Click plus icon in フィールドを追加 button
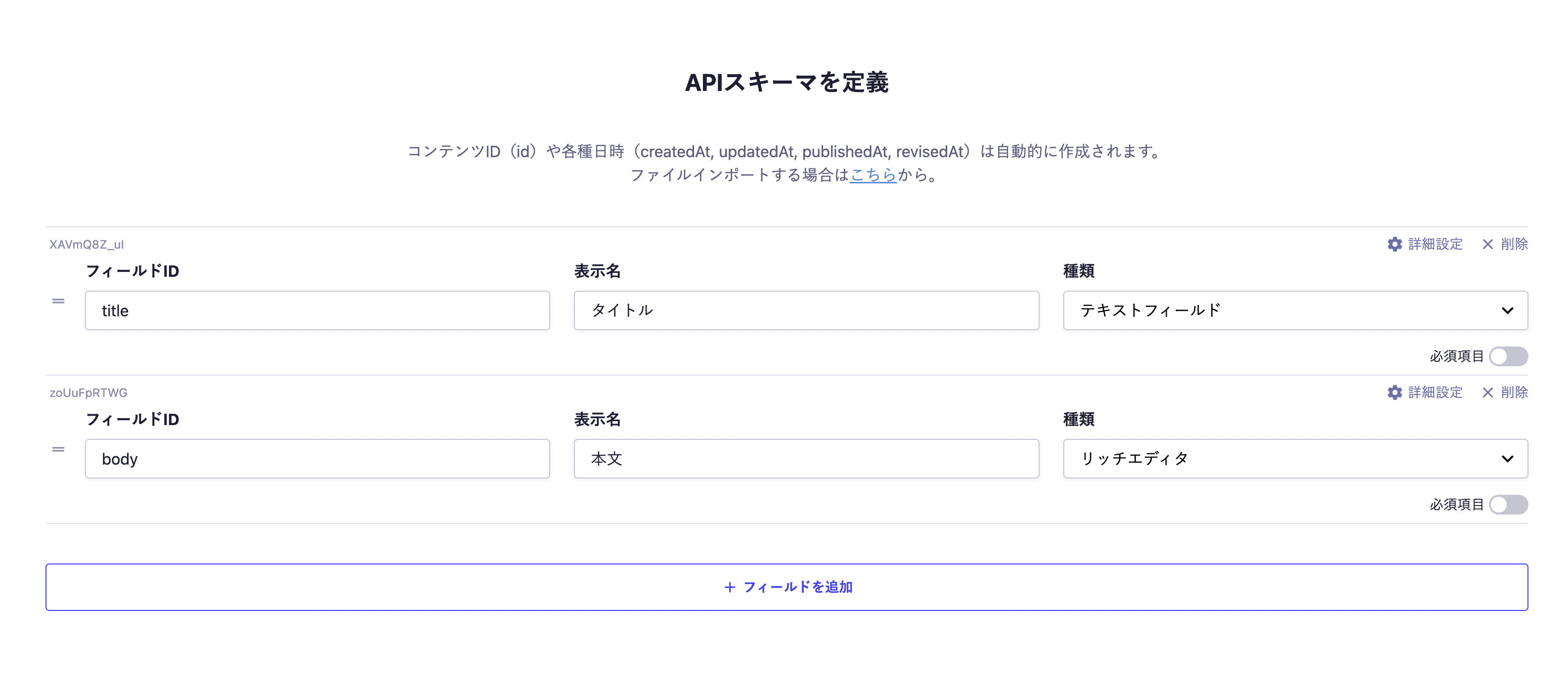 pos(730,587)
